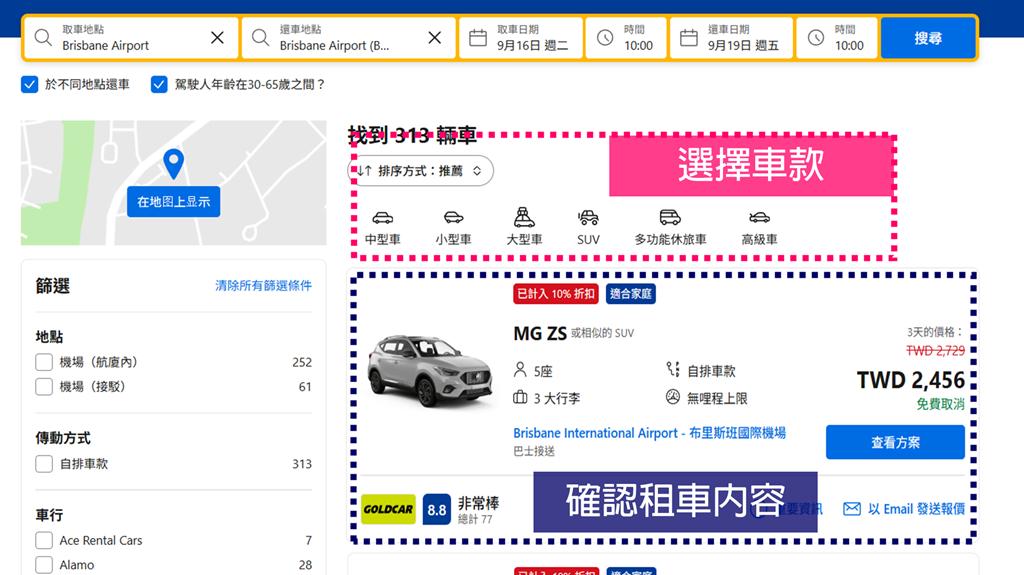Click the return location Brisbane Airport field
1024x575 pixels.
click(x=347, y=38)
